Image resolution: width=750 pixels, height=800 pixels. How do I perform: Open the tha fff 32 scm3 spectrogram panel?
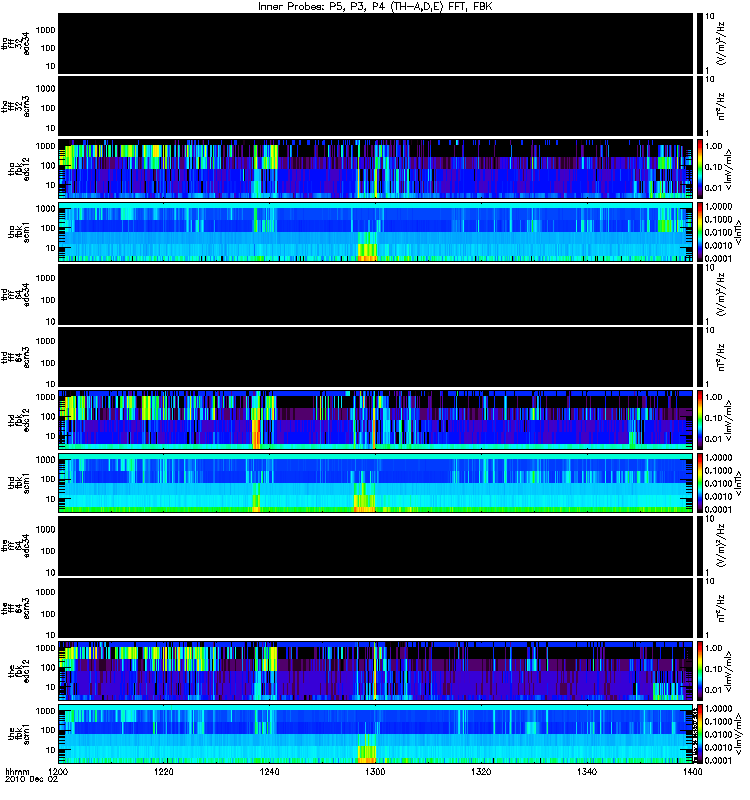tap(376, 106)
